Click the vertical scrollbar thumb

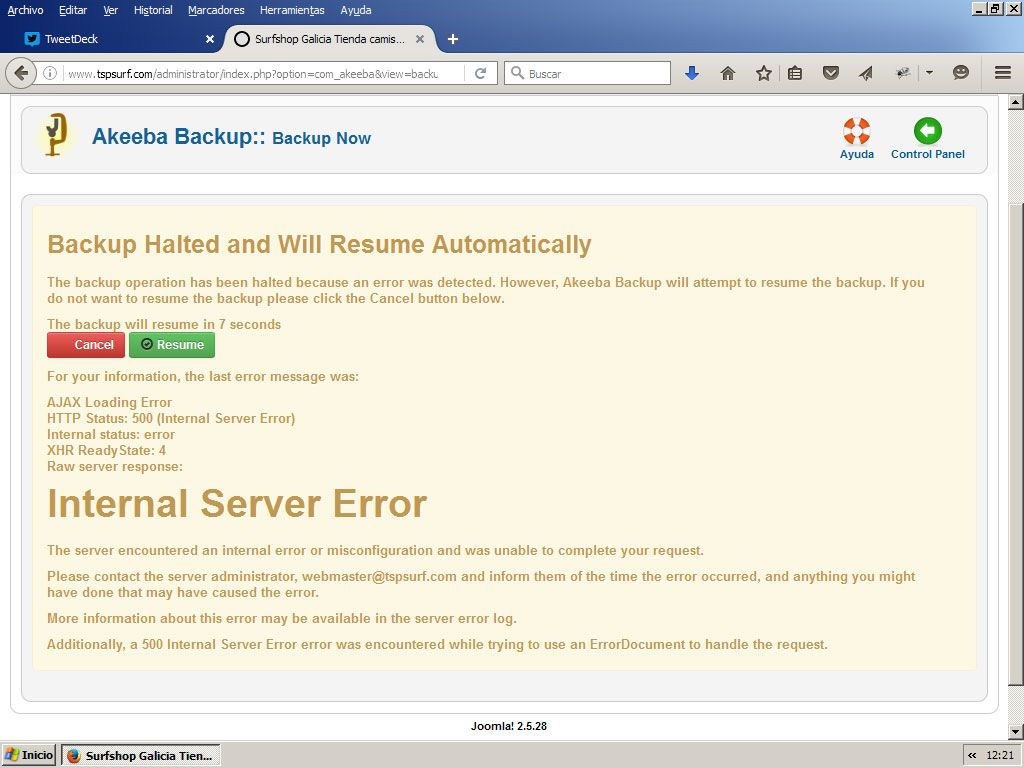(x=1016, y=444)
